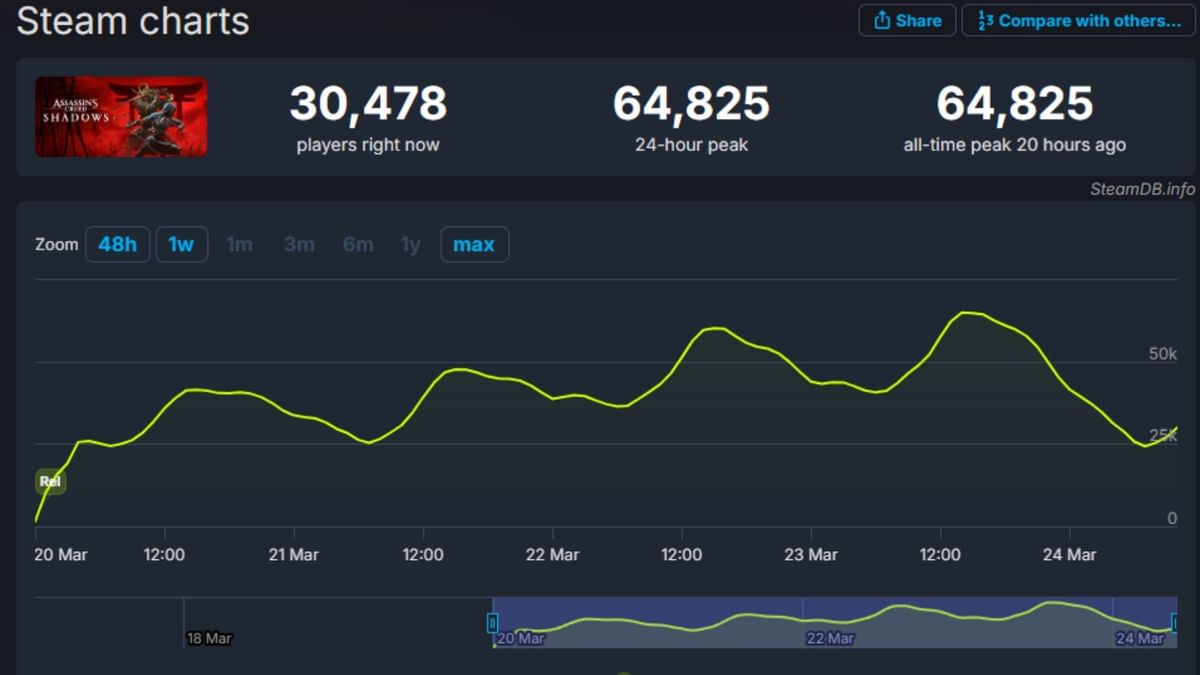Click the Steam charts heading
Screen dimensions: 1200x675
(133, 21)
